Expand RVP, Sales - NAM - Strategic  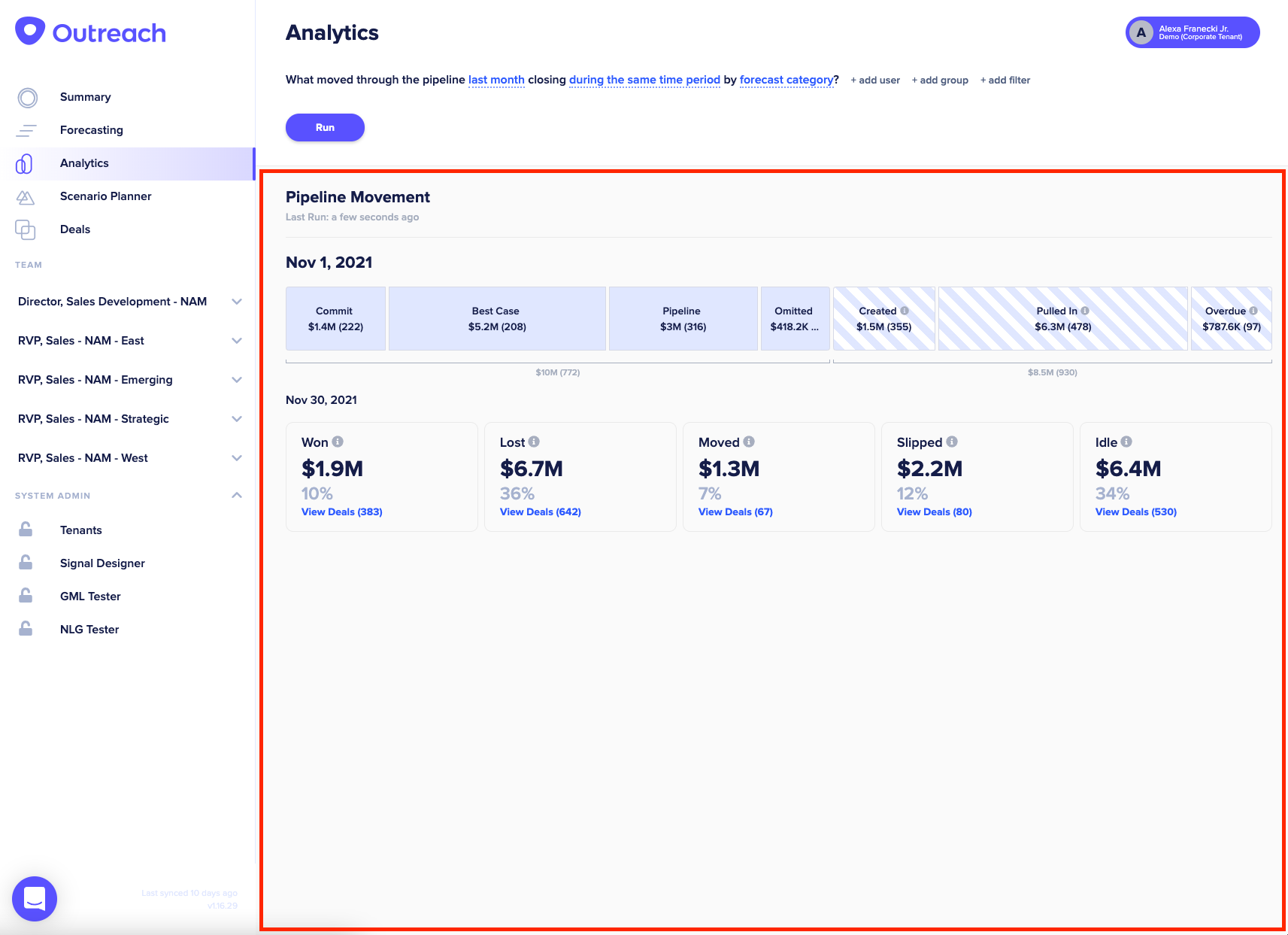(237, 419)
